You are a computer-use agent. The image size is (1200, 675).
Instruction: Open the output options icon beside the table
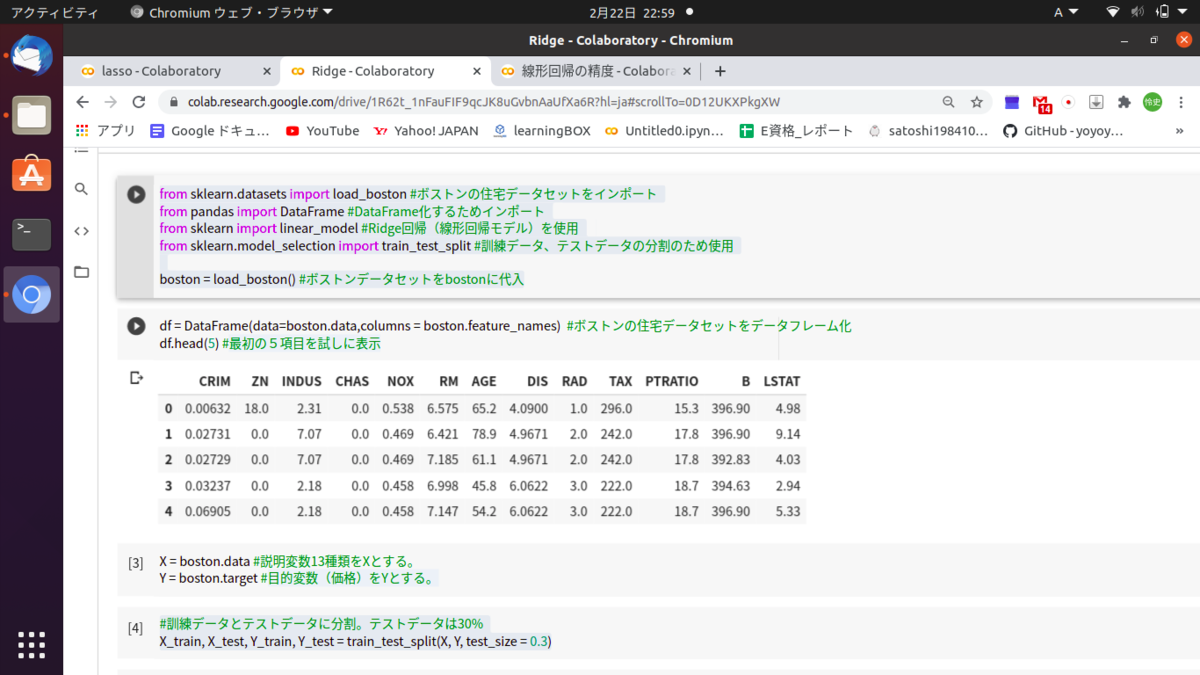tap(136, 378)
